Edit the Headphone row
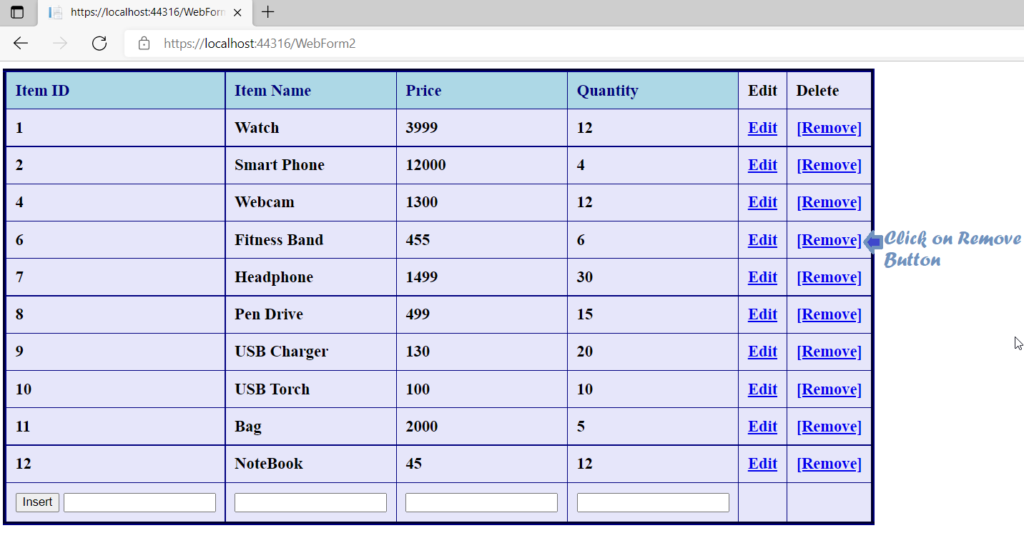1024x533 pixels. [762, 277]
